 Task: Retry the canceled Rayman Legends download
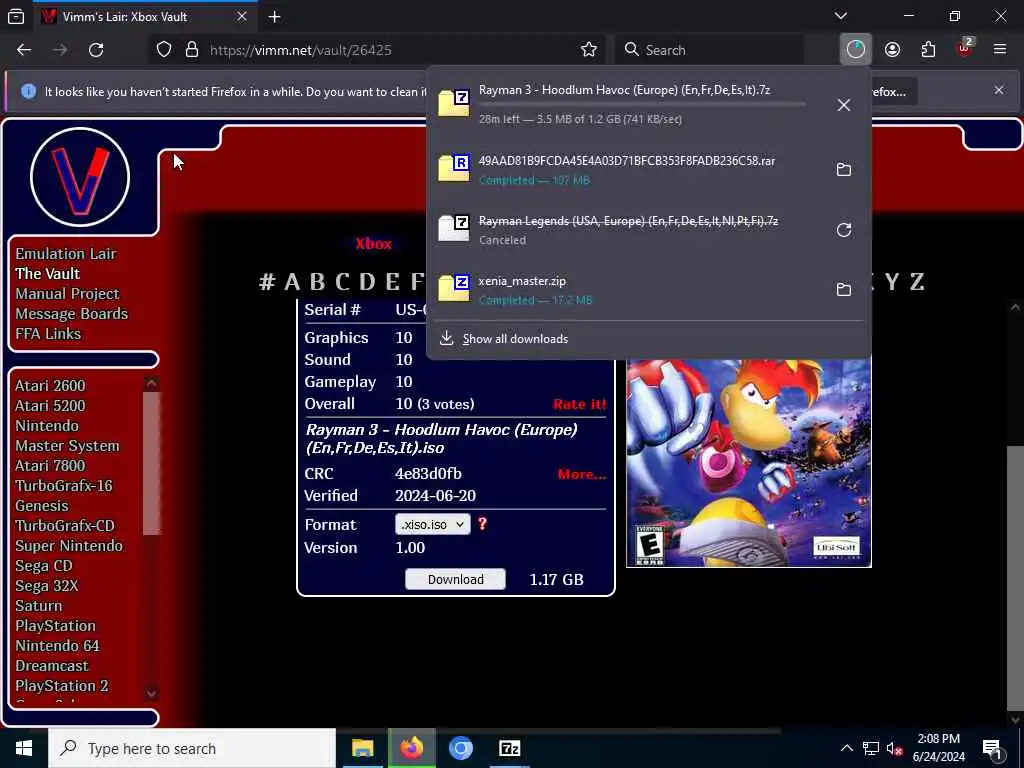click(x=844, y=230)
